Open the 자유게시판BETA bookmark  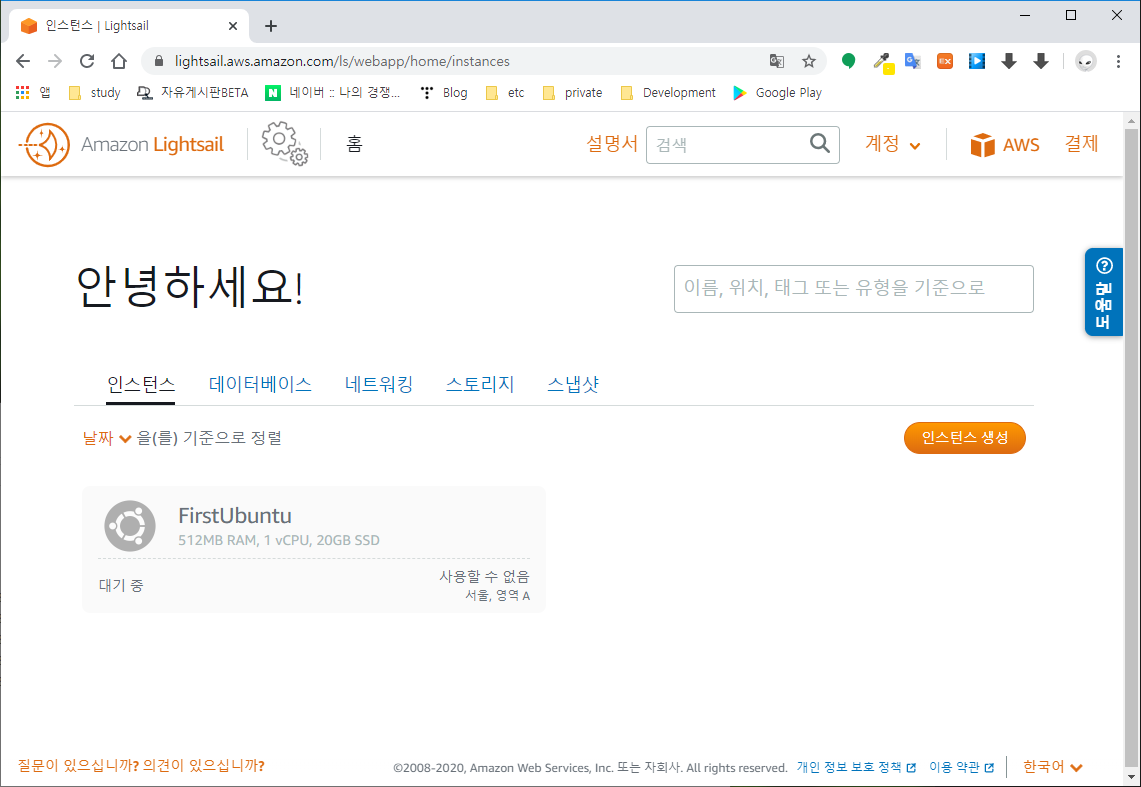(193, 92)
